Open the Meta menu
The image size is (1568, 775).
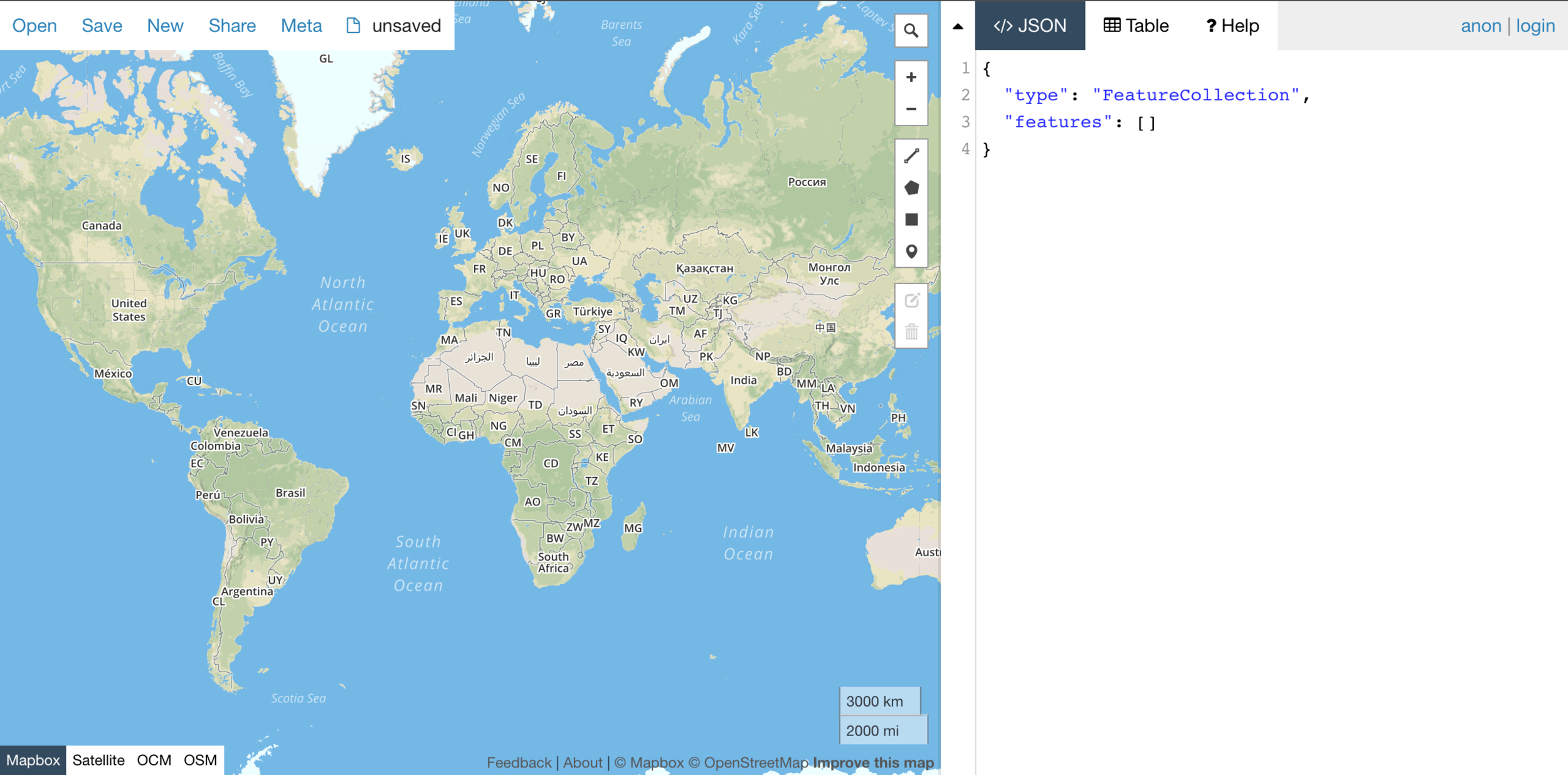(301, 26)
